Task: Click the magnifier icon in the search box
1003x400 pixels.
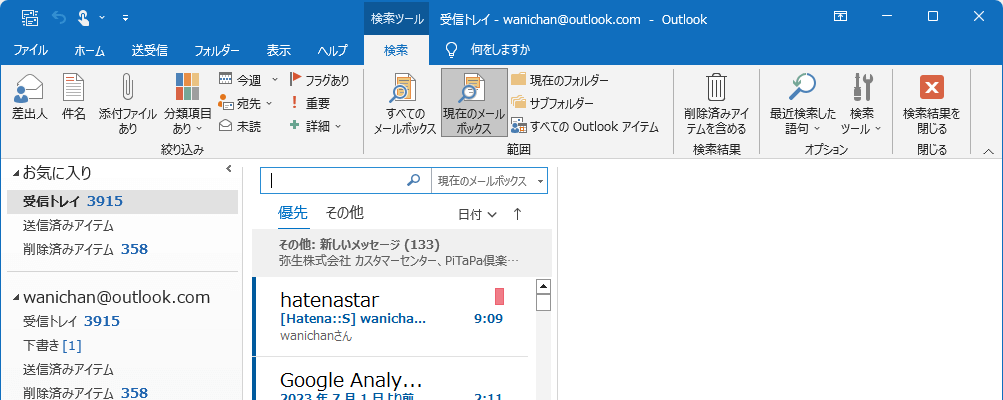Action: [414, 180]
